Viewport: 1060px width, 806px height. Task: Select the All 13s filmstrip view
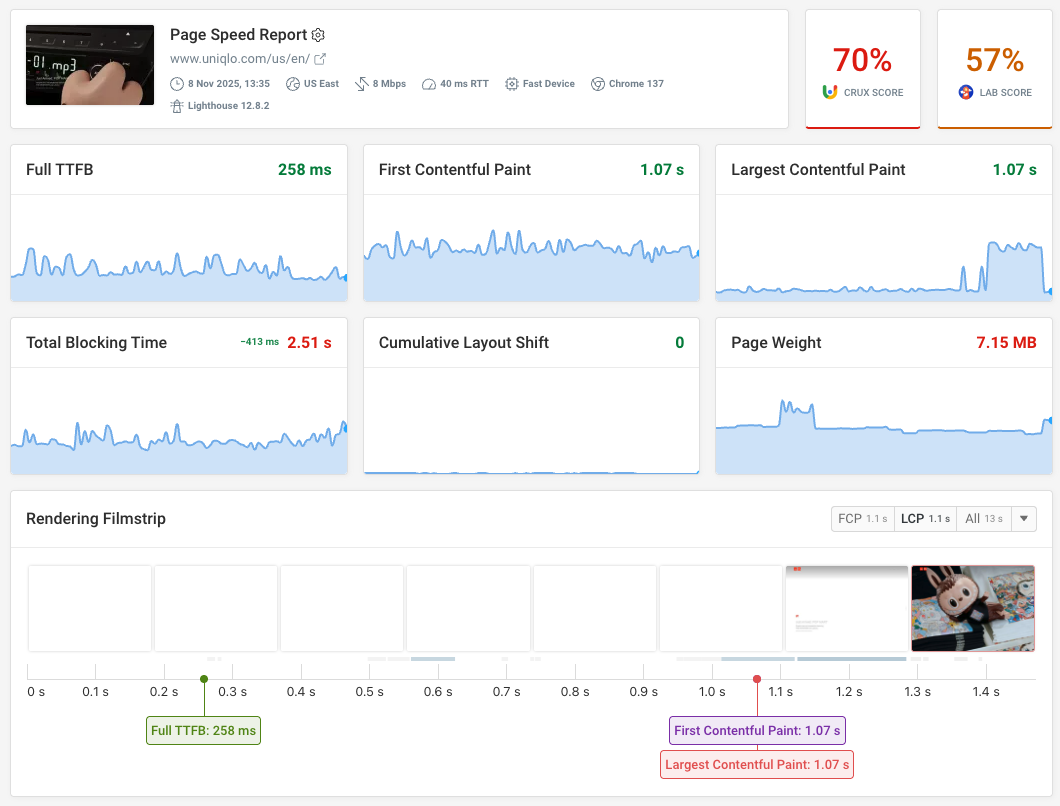tap(984, 518)
